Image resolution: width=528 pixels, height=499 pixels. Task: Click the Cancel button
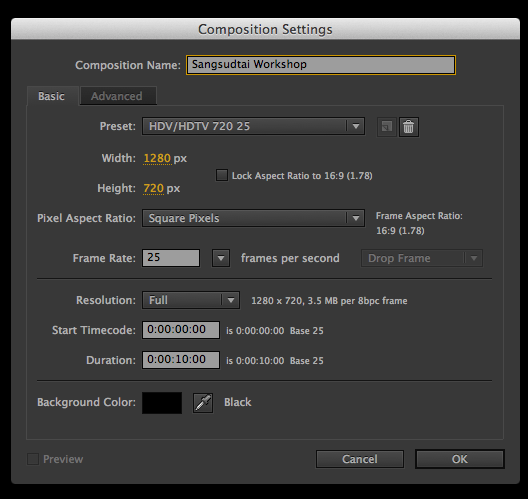tap(360, 459)
